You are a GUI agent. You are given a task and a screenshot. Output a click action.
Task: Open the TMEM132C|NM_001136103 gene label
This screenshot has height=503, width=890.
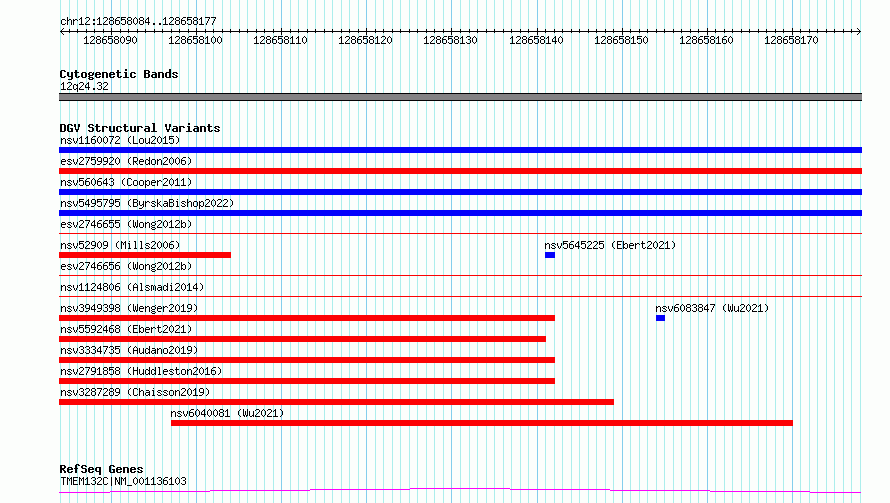pos(123,481)
